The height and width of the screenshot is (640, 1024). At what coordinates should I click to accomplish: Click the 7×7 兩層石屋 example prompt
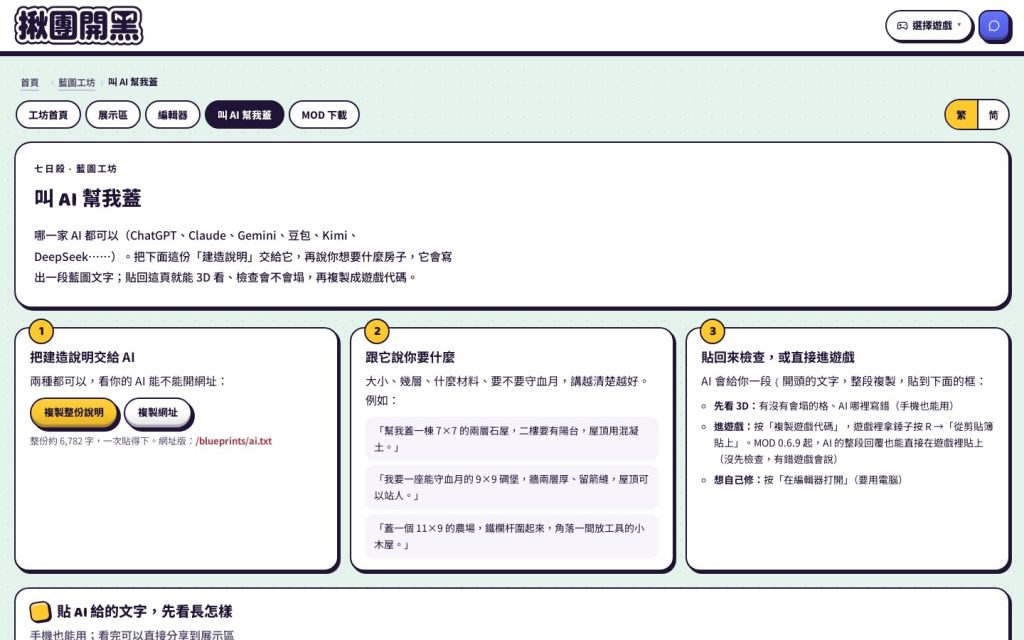pos(511,439)
